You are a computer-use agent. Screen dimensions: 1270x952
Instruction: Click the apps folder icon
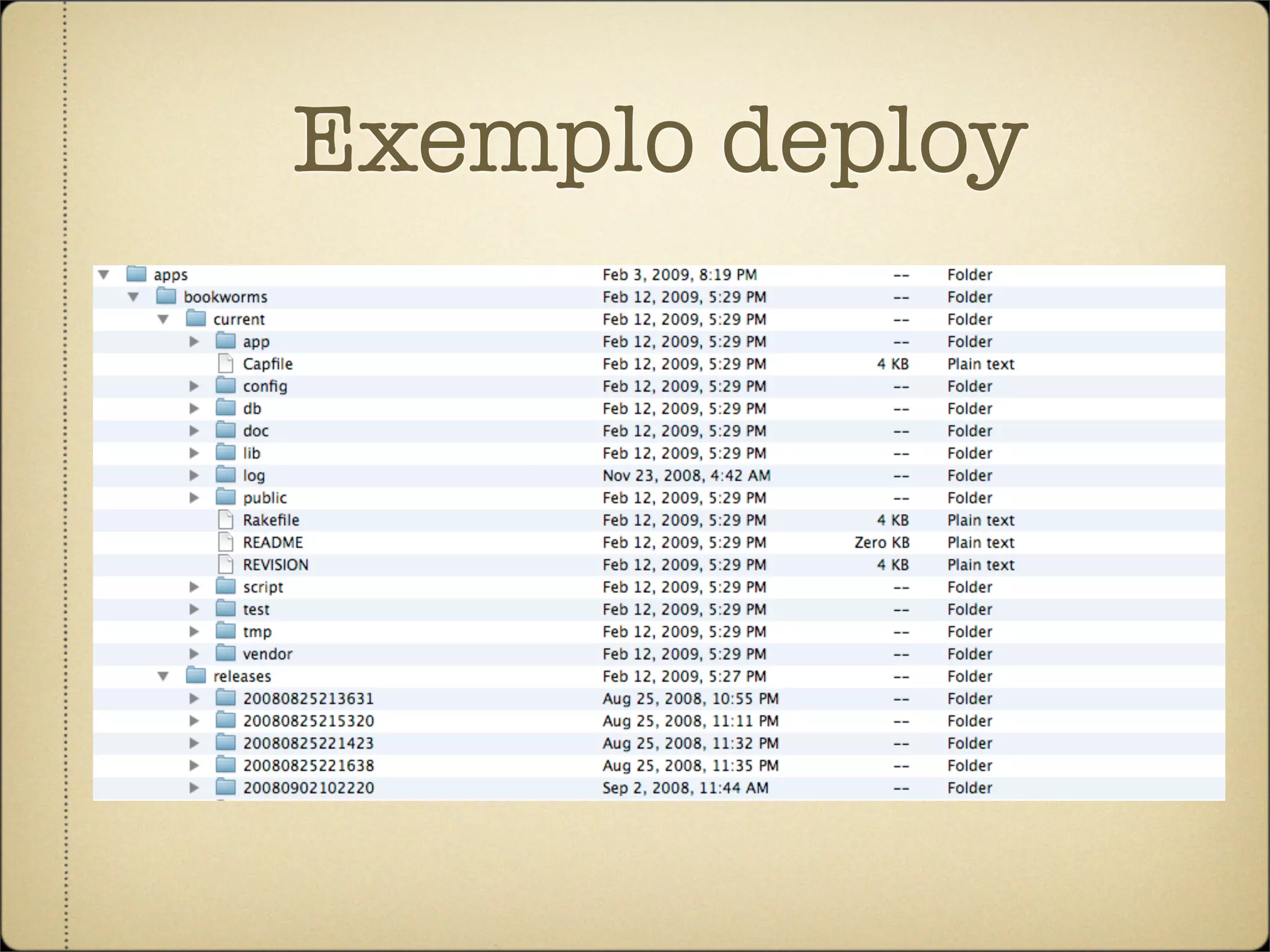(136, 274)
